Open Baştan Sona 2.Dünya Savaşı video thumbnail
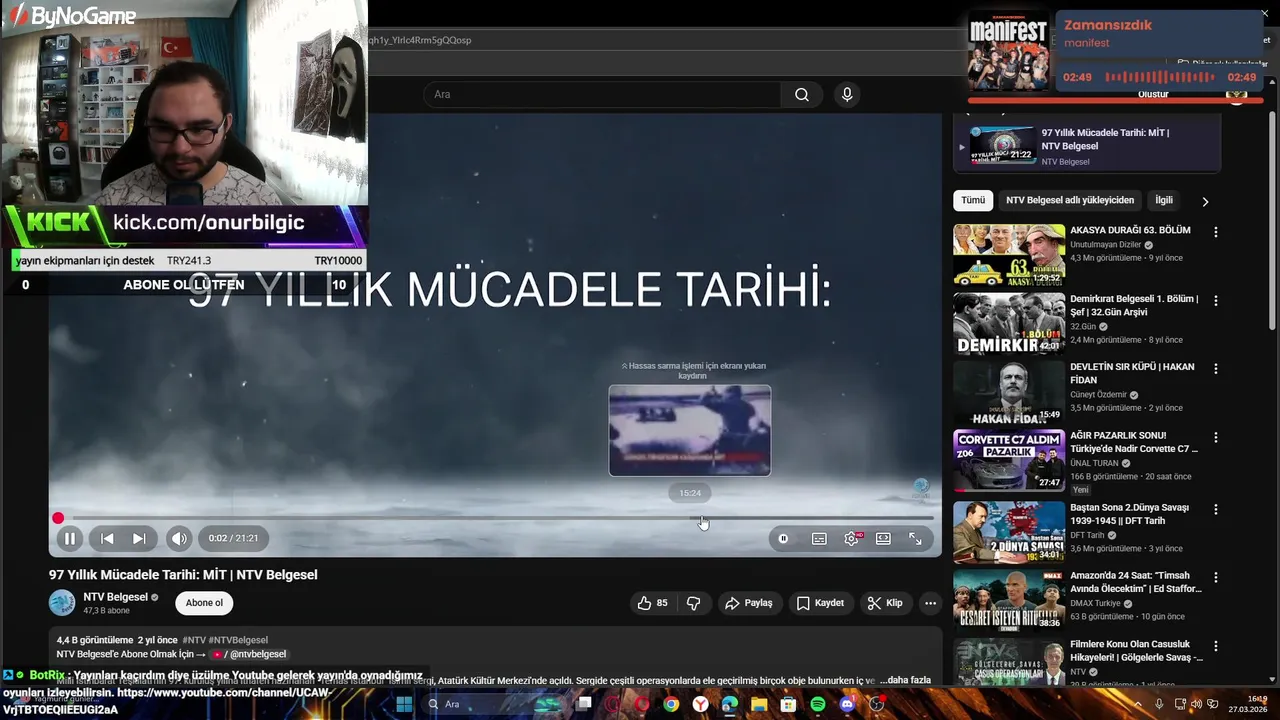Image resolution: width=1280 pixels, height=720 pixels. pyautogui.click(x=1009, y=531)
